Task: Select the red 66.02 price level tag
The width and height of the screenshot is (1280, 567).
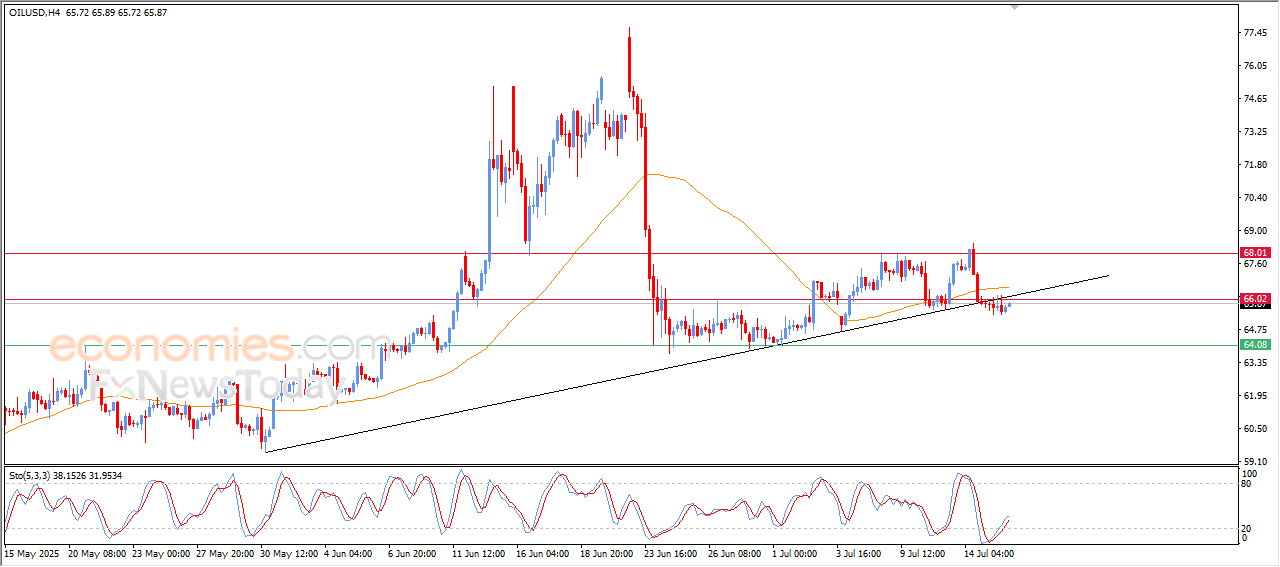Action: click(1255, 299)
